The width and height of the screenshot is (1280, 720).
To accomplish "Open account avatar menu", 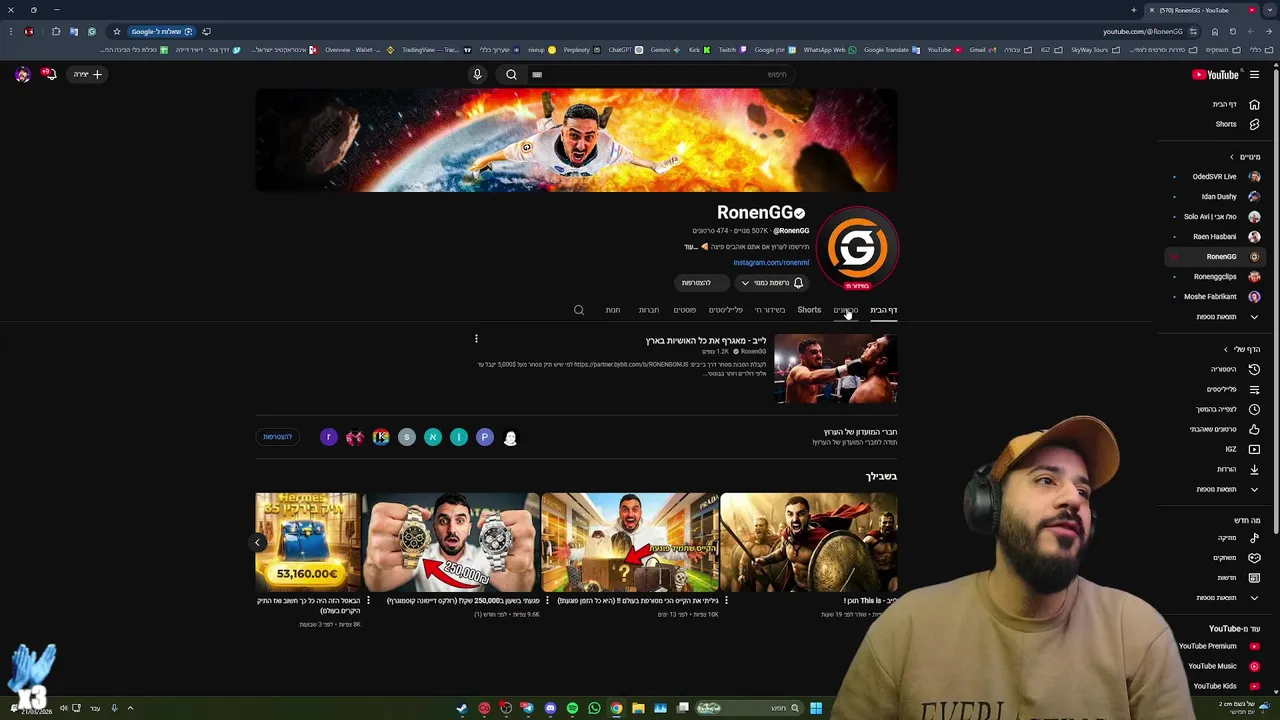I will [x=22, y=74].
